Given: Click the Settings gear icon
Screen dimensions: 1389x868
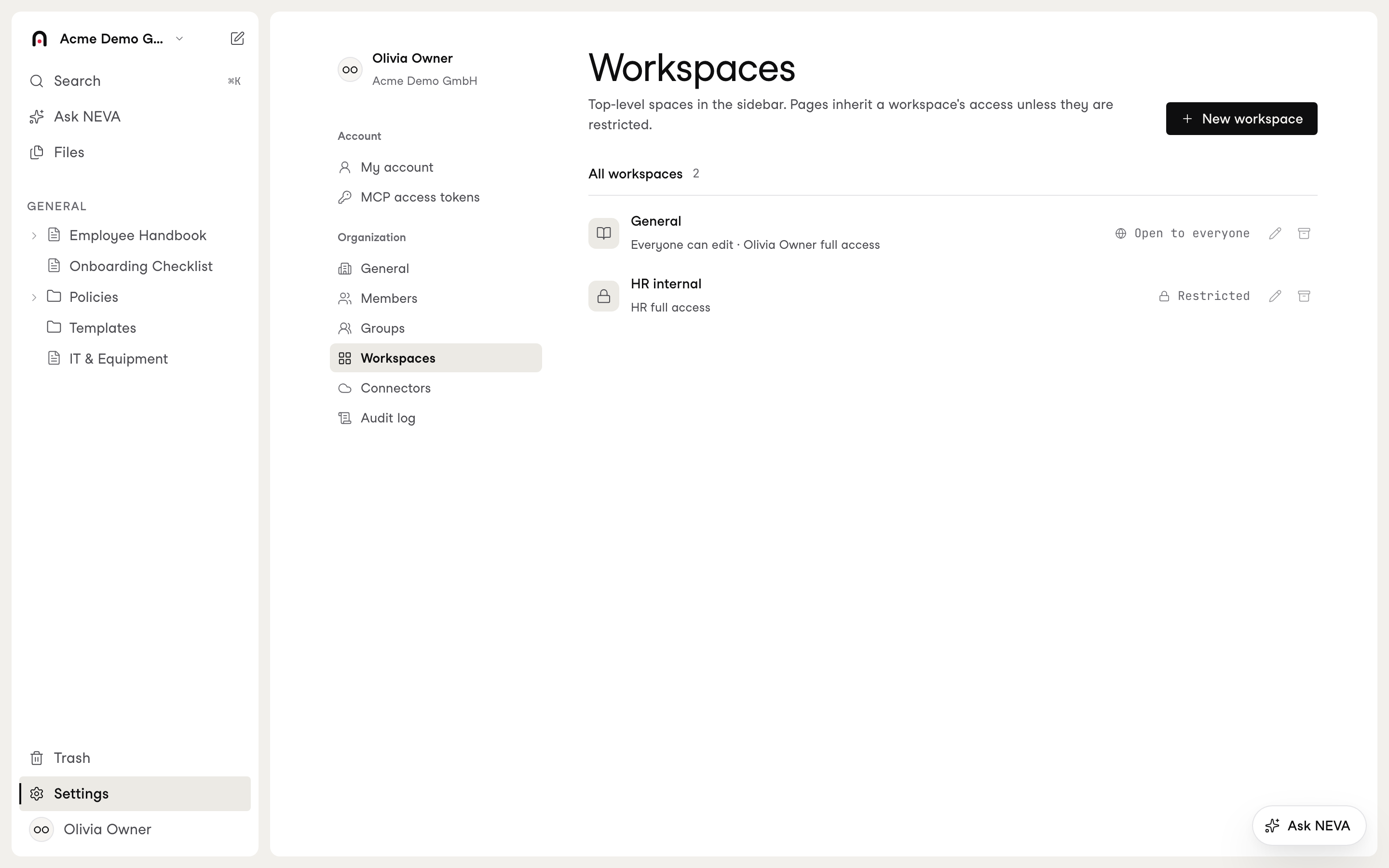Looking at the screenshot, I should [37, 793].
